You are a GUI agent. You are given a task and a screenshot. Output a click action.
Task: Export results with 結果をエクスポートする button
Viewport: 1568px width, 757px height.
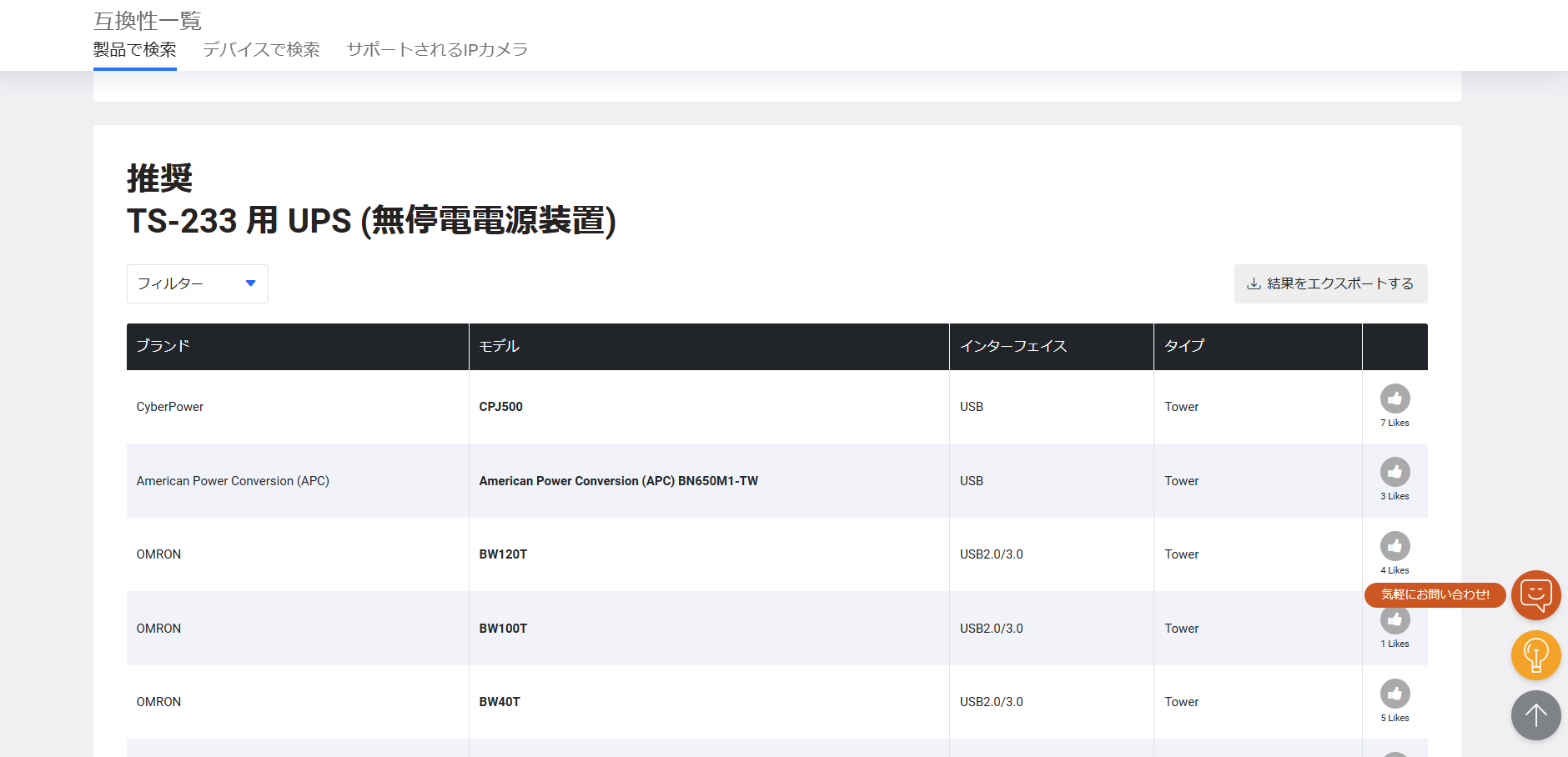1330,283
